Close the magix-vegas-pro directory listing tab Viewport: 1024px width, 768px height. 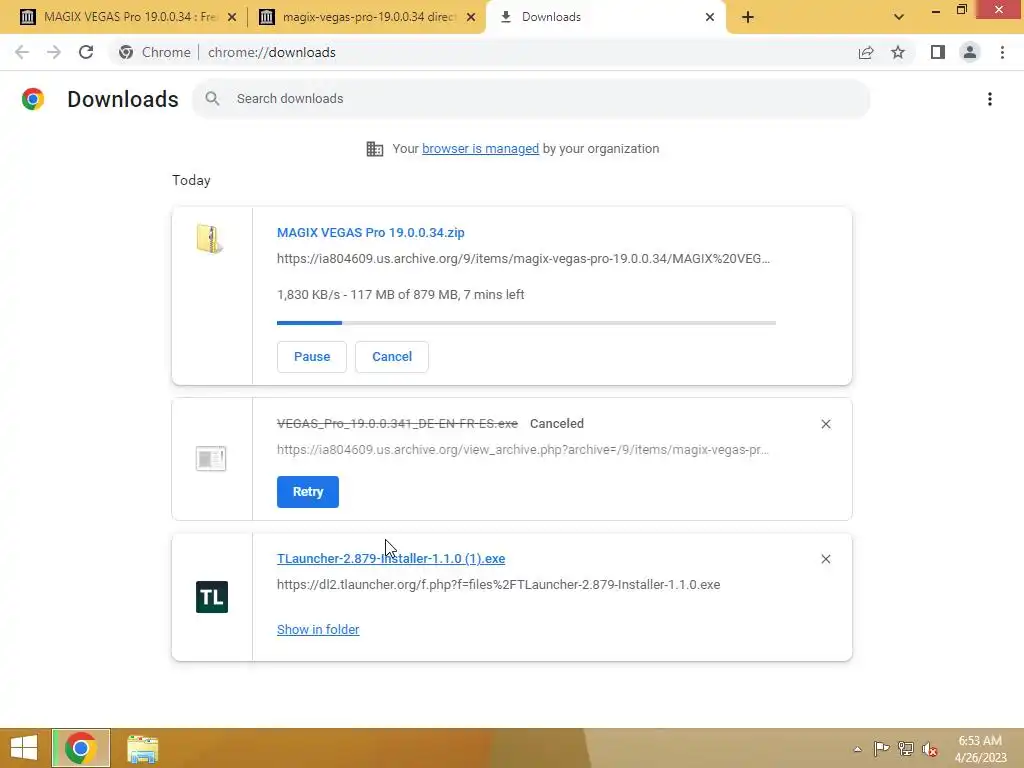[x=471, y=17]
